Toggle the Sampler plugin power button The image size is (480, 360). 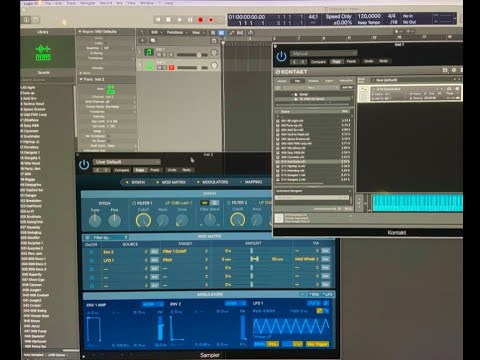pyautogui.click(x=84, y=165)
